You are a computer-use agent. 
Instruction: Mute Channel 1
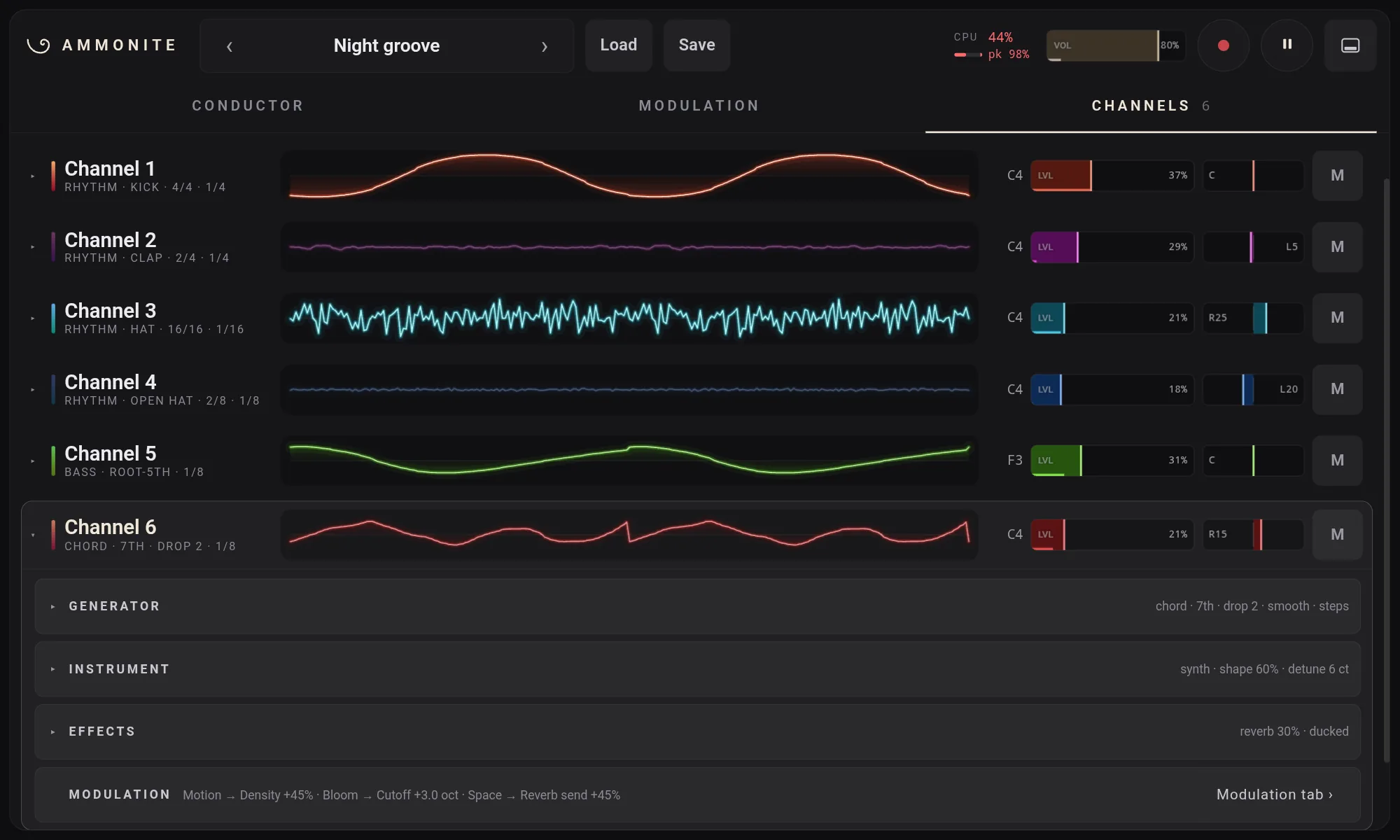pos(1337,176)
